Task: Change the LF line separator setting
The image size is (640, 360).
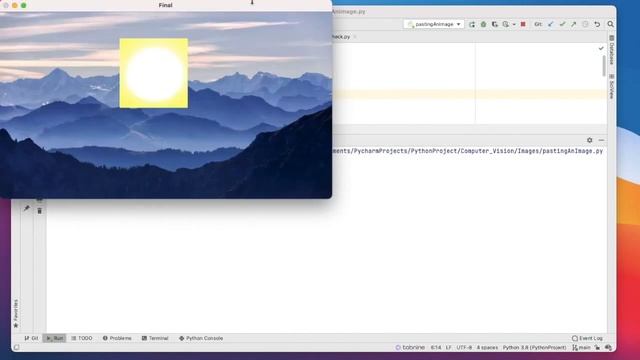Action: pyautogui.click(x=449, y=347)
